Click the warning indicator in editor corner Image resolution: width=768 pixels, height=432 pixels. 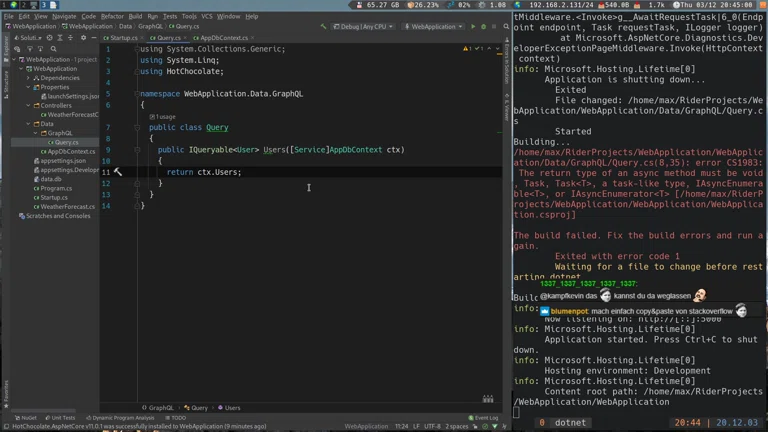pos(467,48)
